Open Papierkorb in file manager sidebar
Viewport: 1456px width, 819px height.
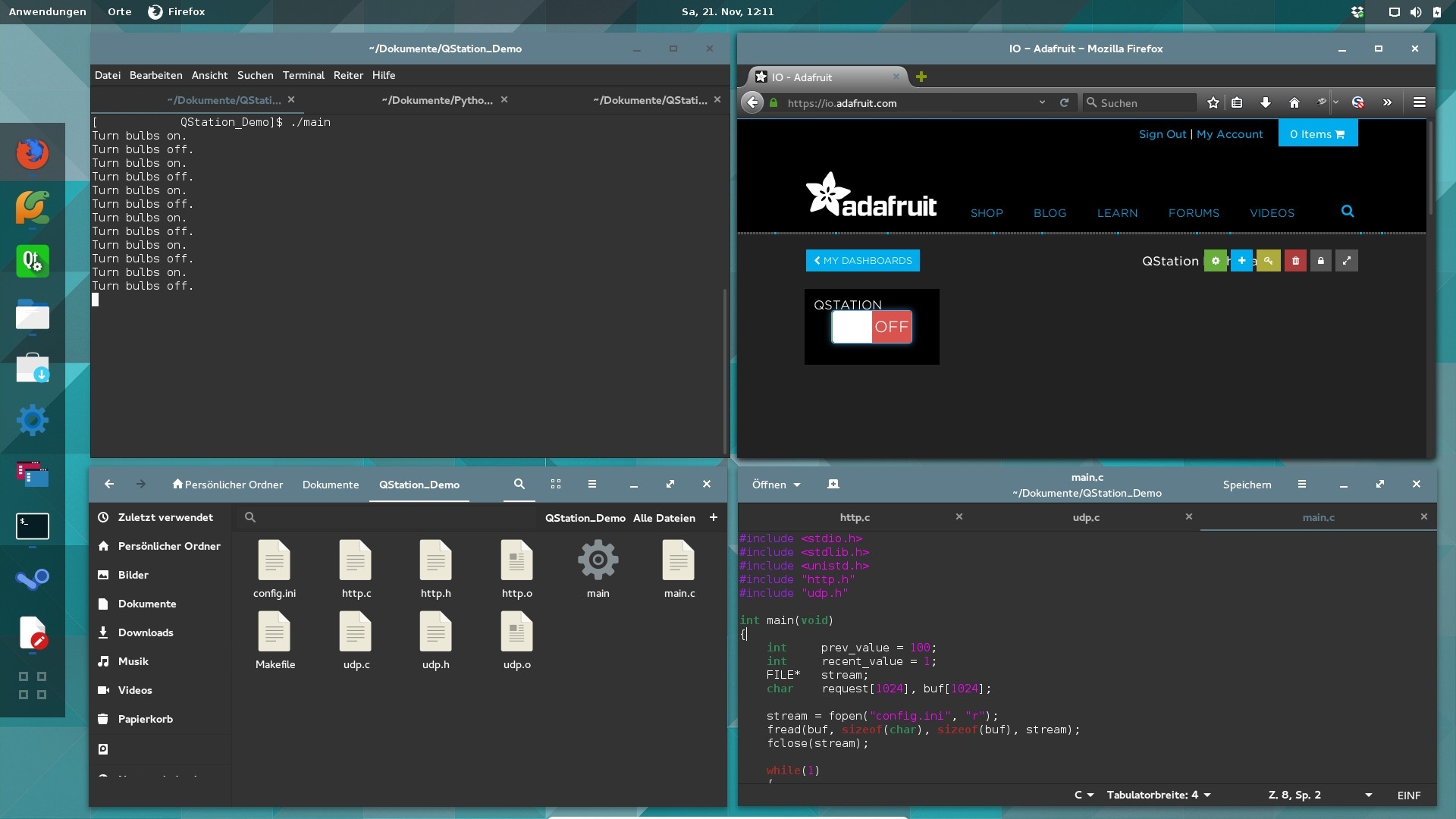146,719
